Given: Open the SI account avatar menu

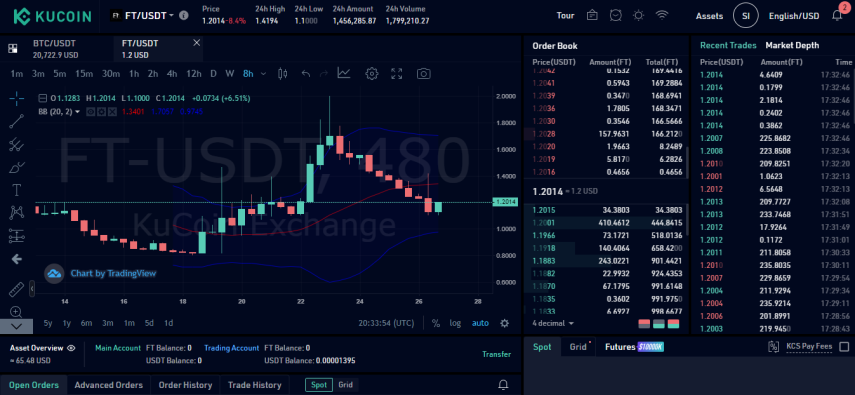Looking at the screenshot, I should [746, 16].
